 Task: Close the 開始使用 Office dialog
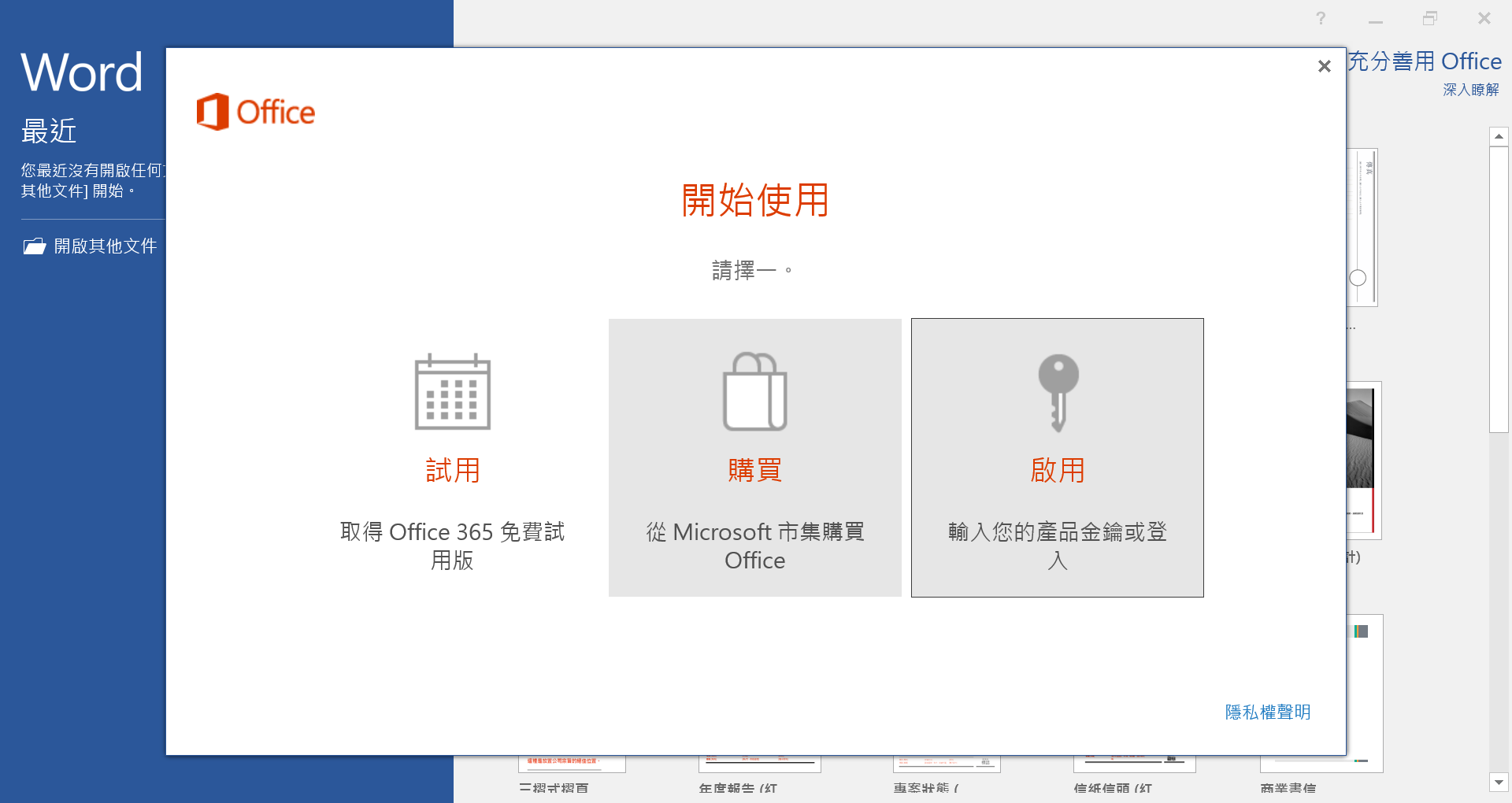coord(1325,66)
